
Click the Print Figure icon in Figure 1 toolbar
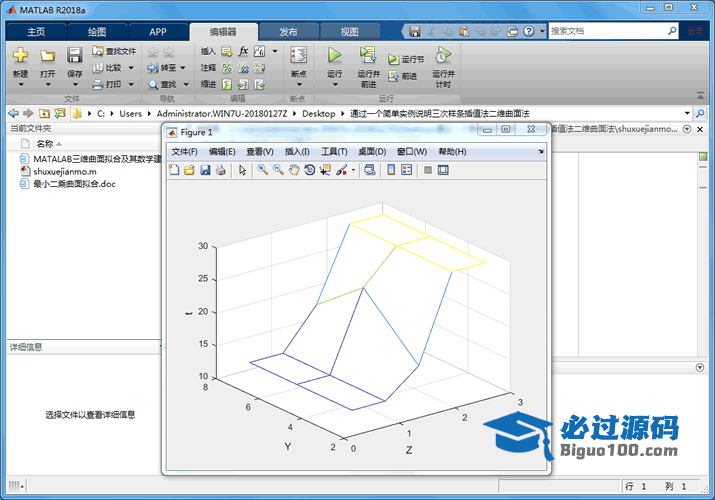221,170
